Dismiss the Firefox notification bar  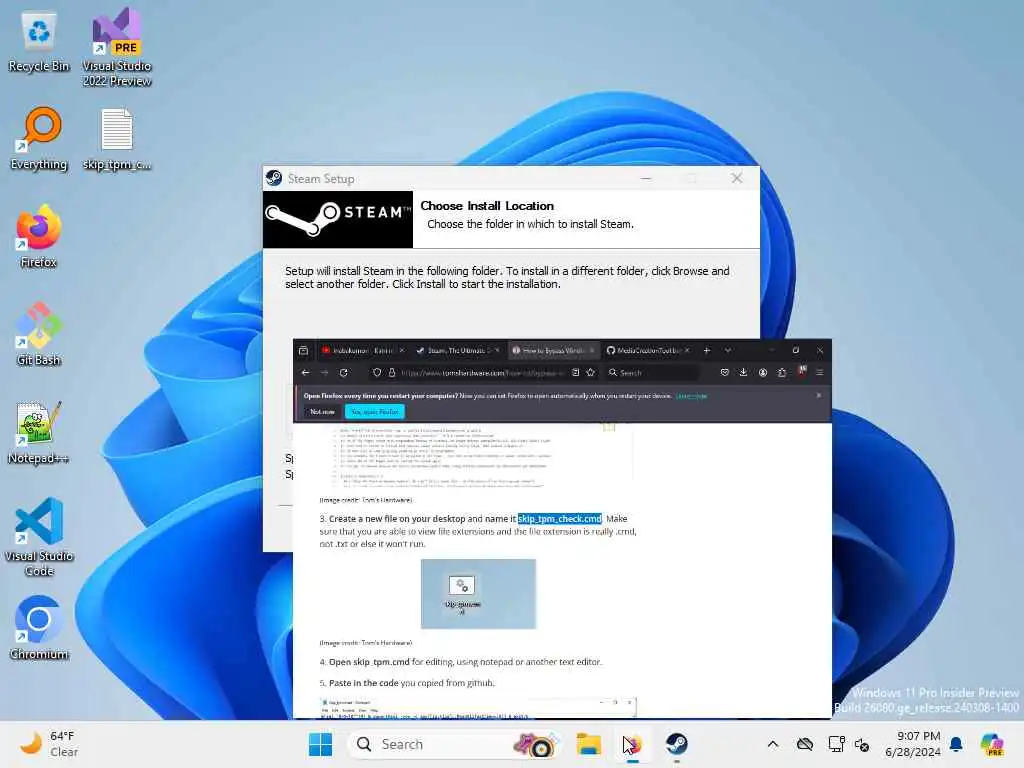tap(818, 395)
